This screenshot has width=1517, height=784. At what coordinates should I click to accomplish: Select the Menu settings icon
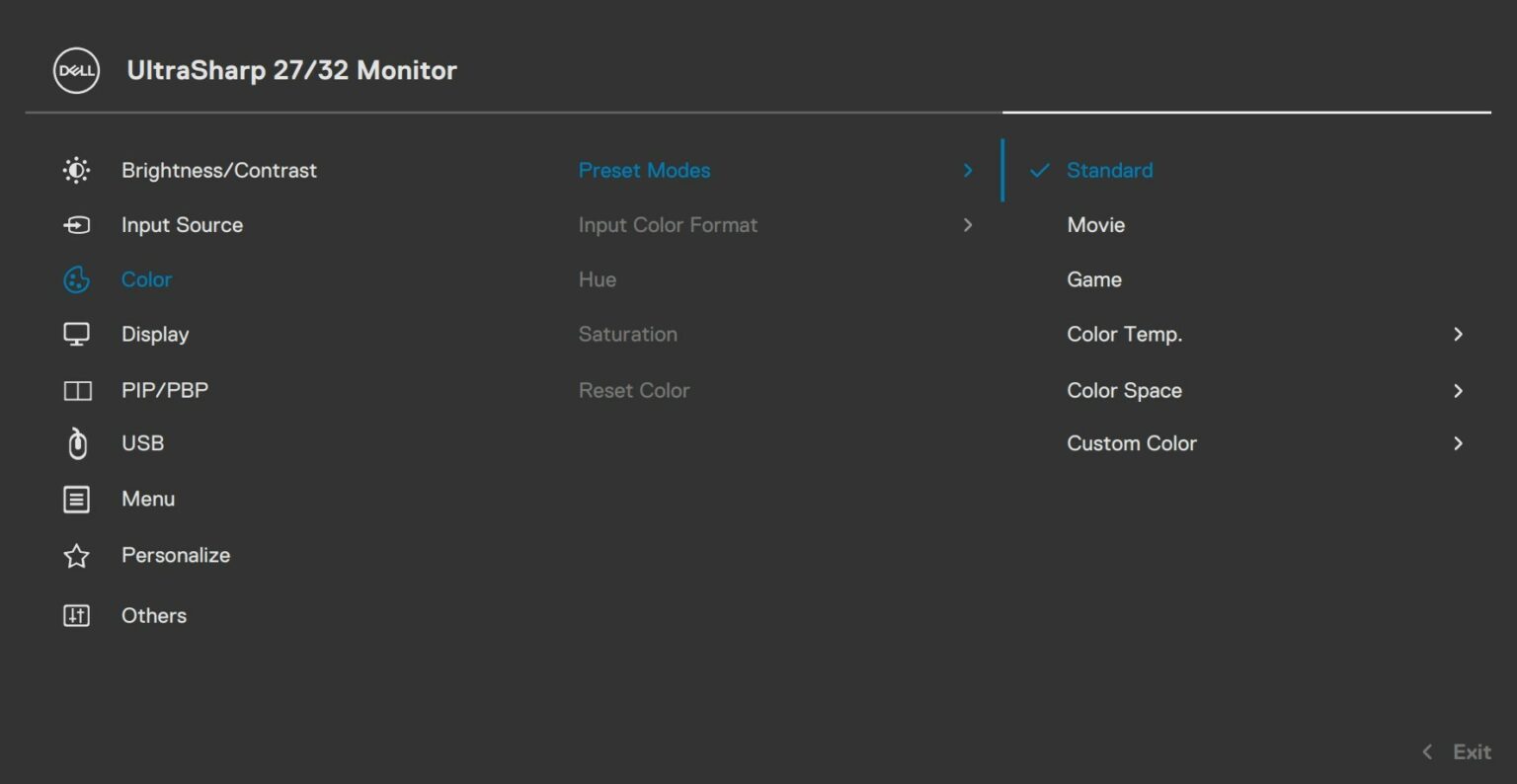click(x=76, y=499)
